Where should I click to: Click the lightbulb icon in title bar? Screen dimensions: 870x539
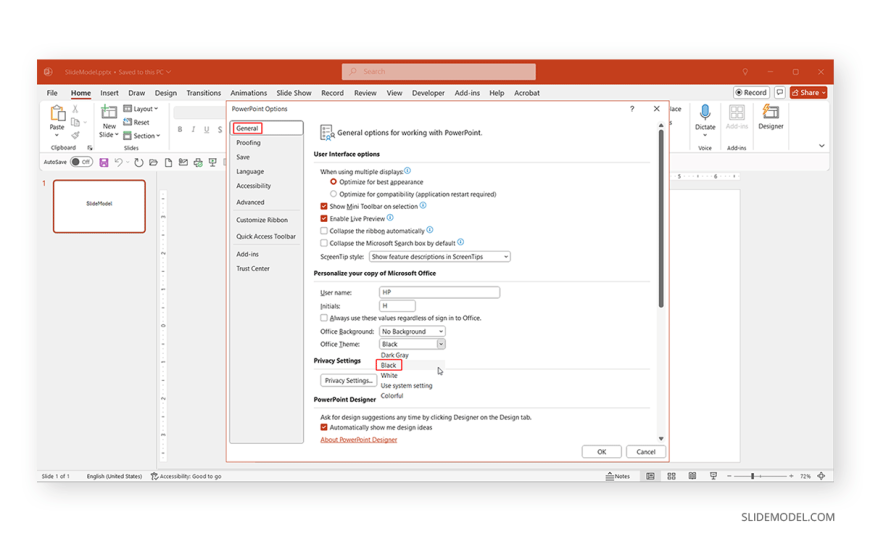tap(745, 72)
